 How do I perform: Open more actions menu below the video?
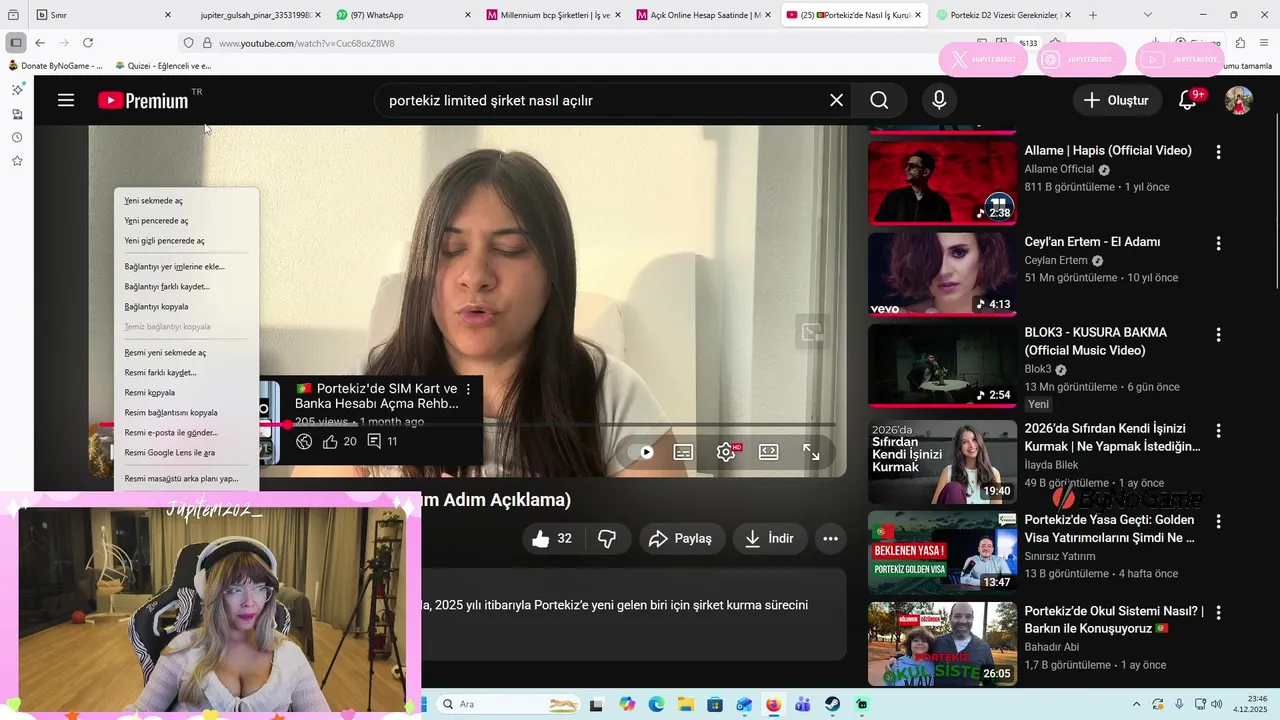pyautogui.click(x=830, y=538)
